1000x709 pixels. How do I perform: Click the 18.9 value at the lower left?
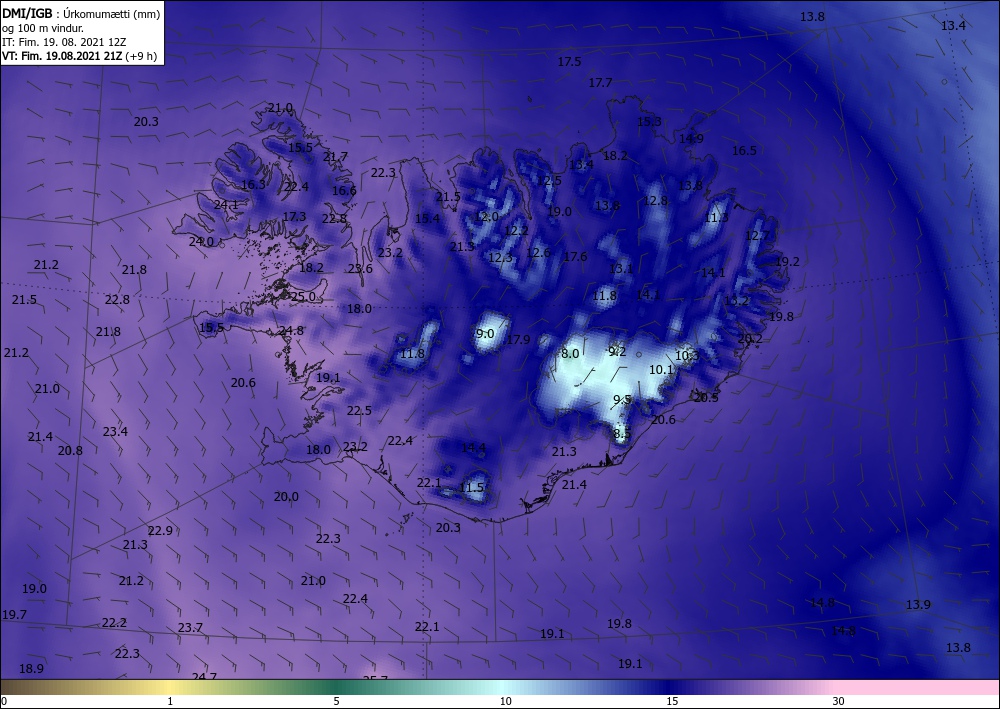(31, 669)
